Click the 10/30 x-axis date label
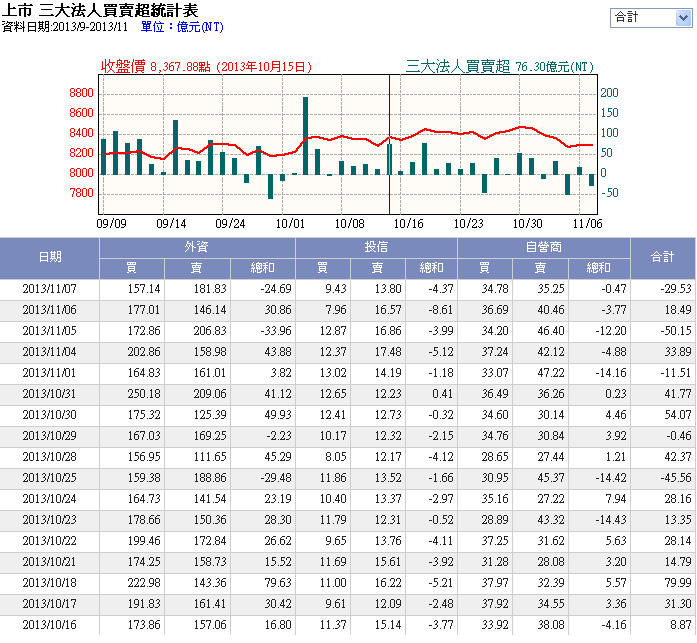This screenshot has height=643, width=697. point(528,224)
